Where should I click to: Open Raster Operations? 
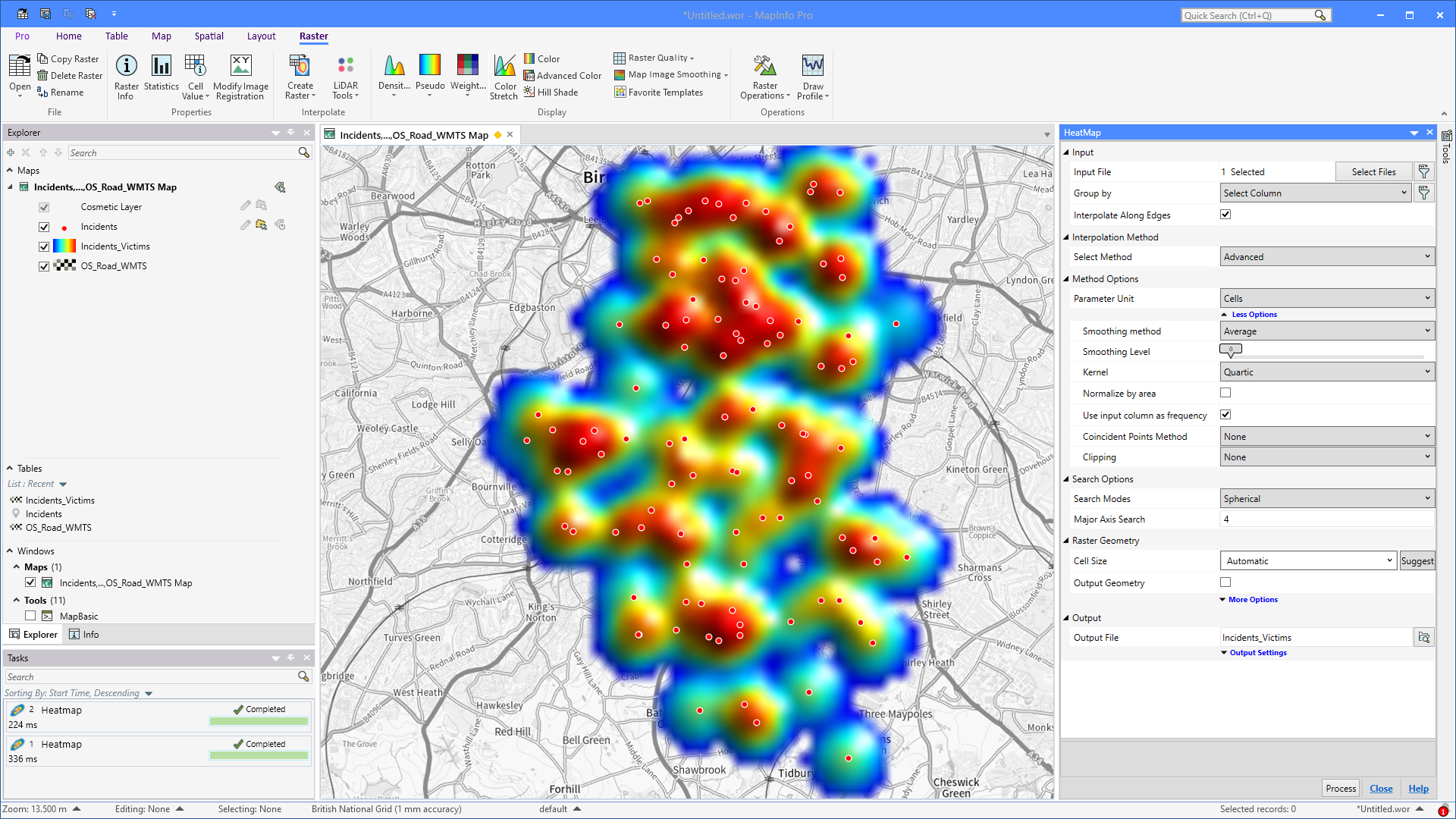coord(764,75)
